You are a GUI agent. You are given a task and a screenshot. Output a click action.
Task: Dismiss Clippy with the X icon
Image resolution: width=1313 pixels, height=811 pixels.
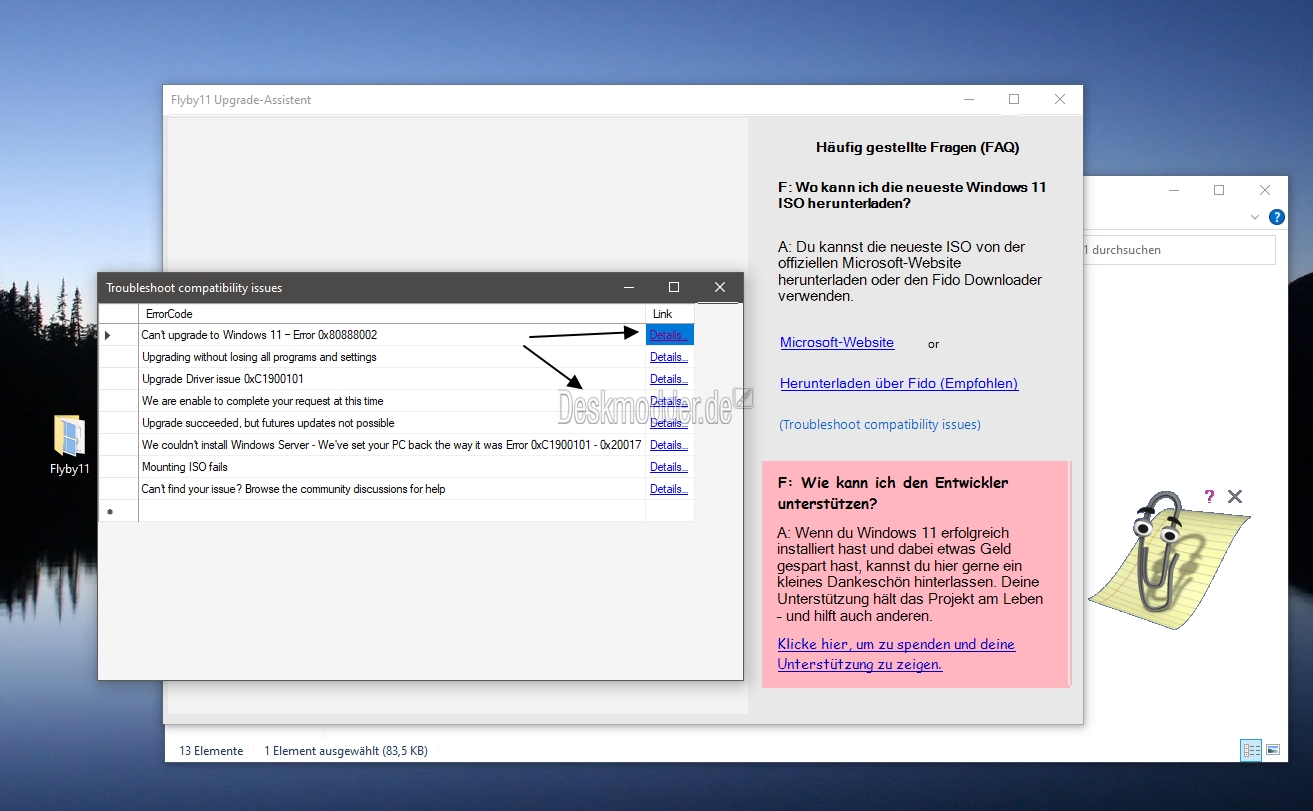click(1235, 496)
